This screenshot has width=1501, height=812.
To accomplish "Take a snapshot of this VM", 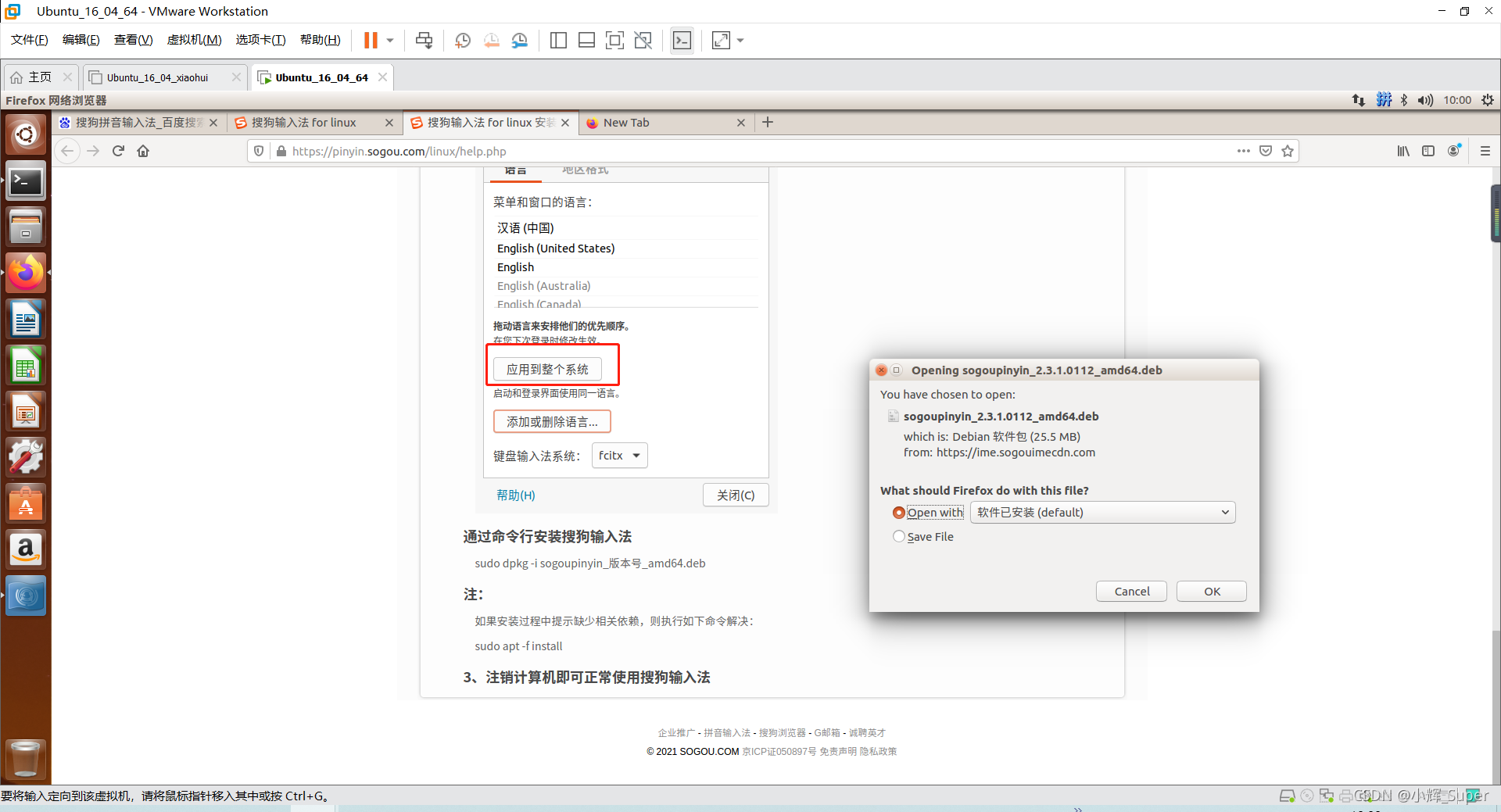I will click(463, 41).
